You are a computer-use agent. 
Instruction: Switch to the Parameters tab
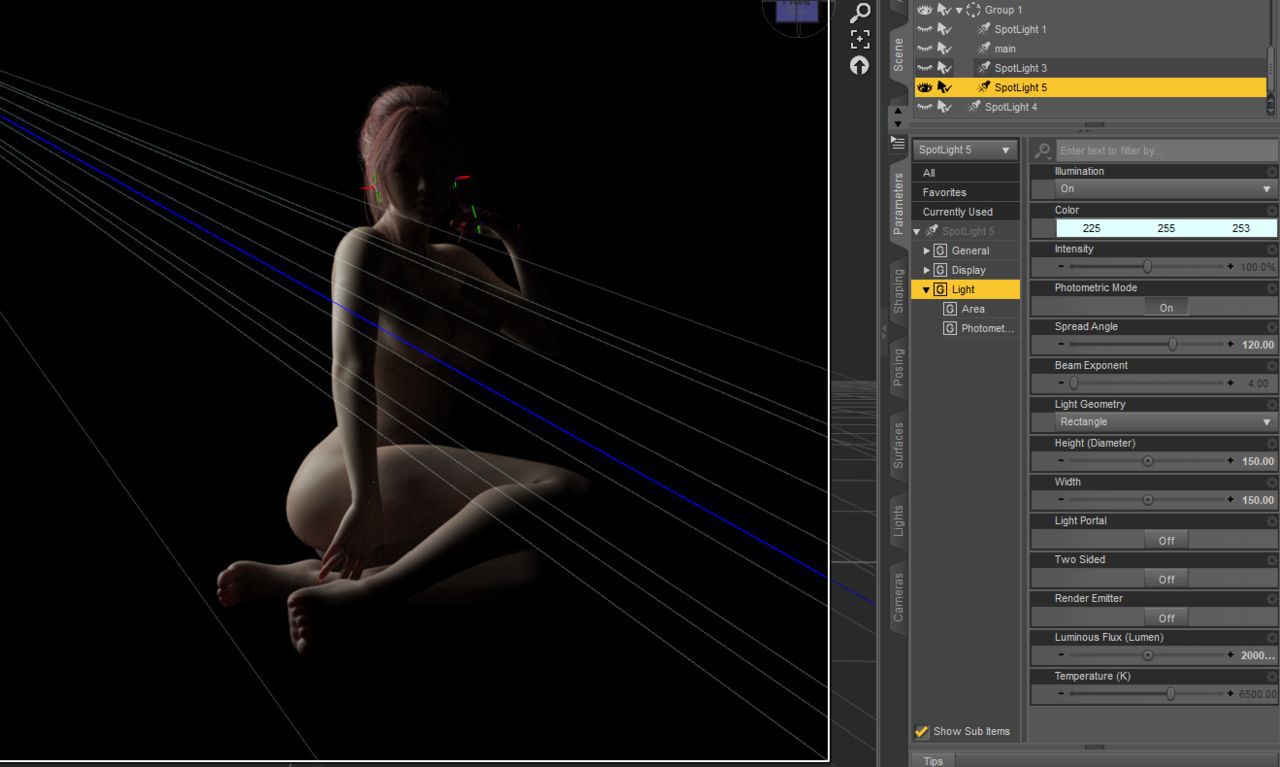[898, 203]
